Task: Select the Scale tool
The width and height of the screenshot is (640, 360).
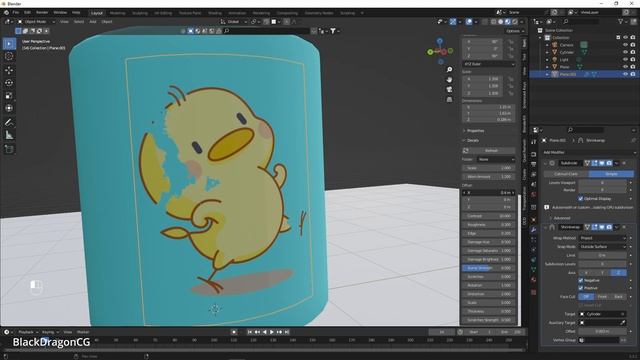Action: 9,96
